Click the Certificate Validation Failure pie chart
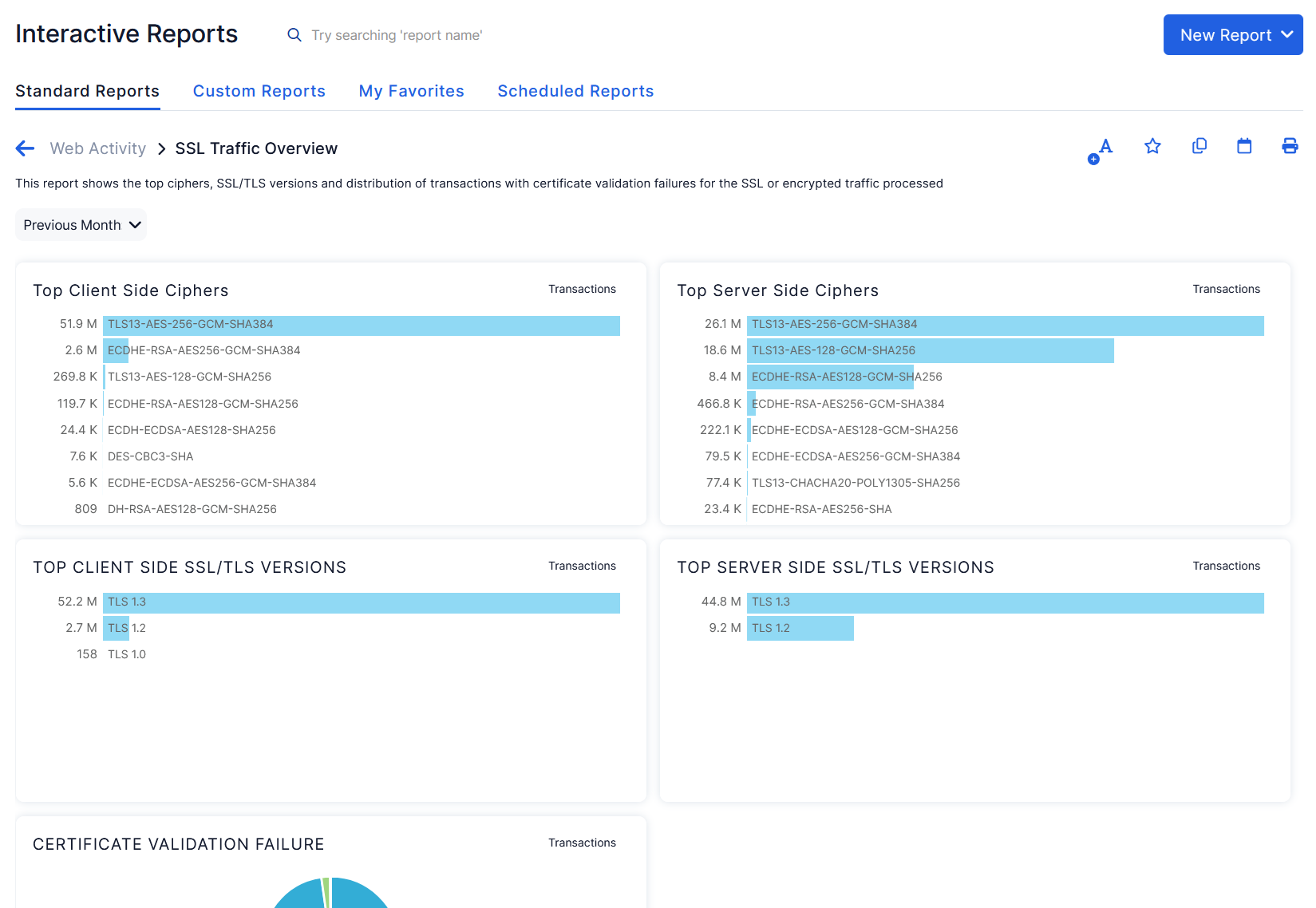 click(x=330, y=894)
